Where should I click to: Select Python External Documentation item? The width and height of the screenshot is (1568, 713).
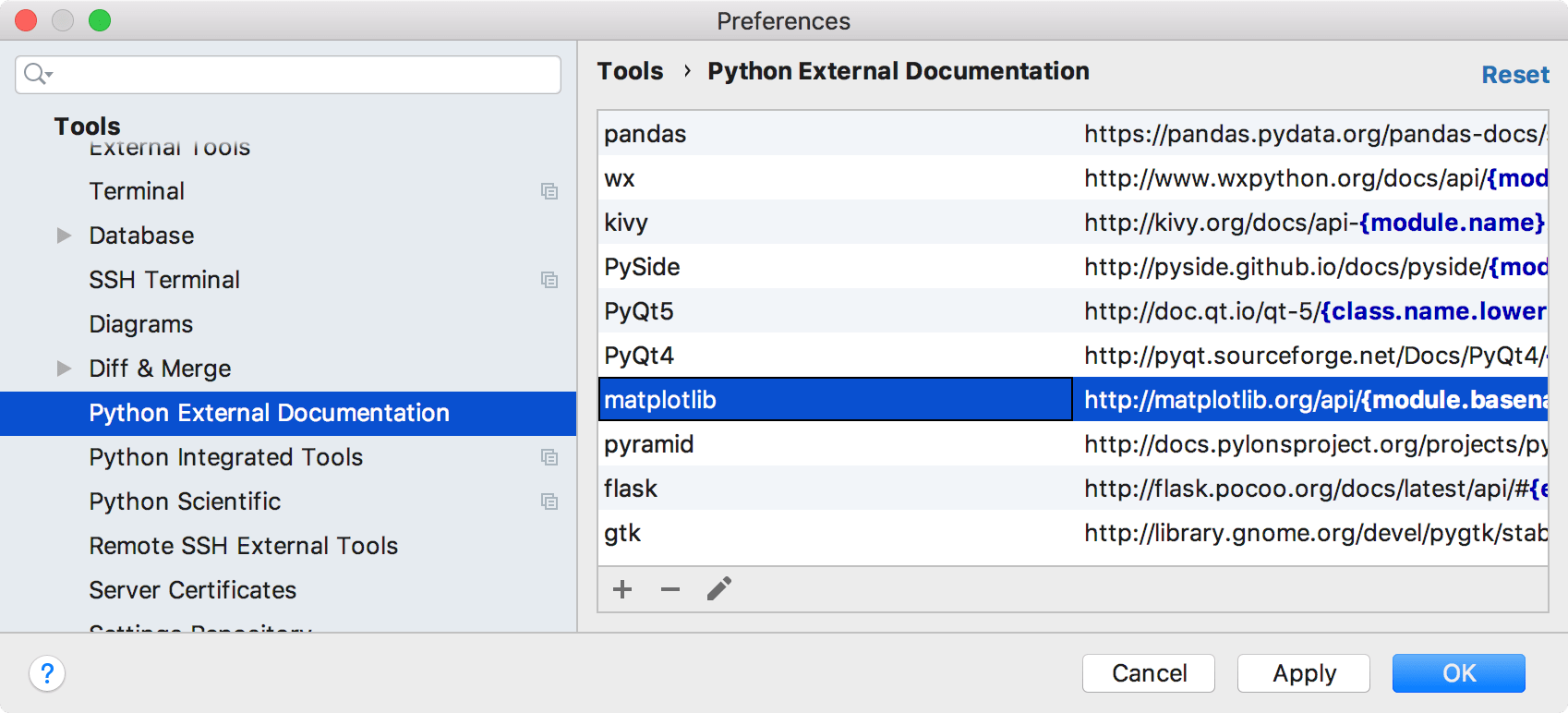[288, 413]
